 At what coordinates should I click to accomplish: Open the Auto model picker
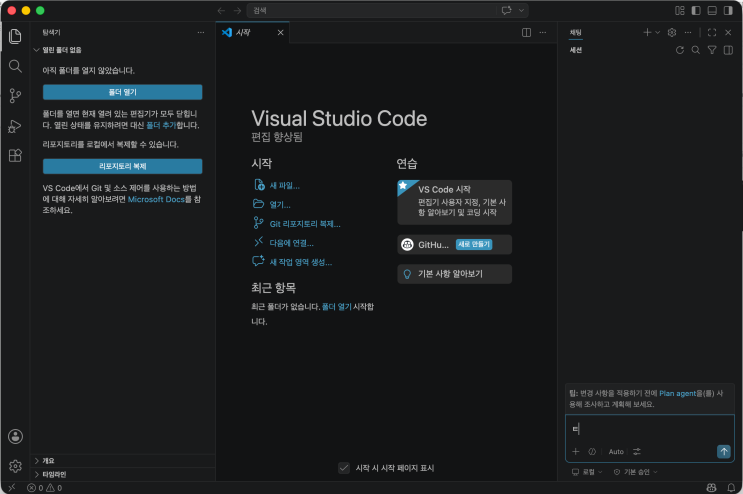point(616,451)
